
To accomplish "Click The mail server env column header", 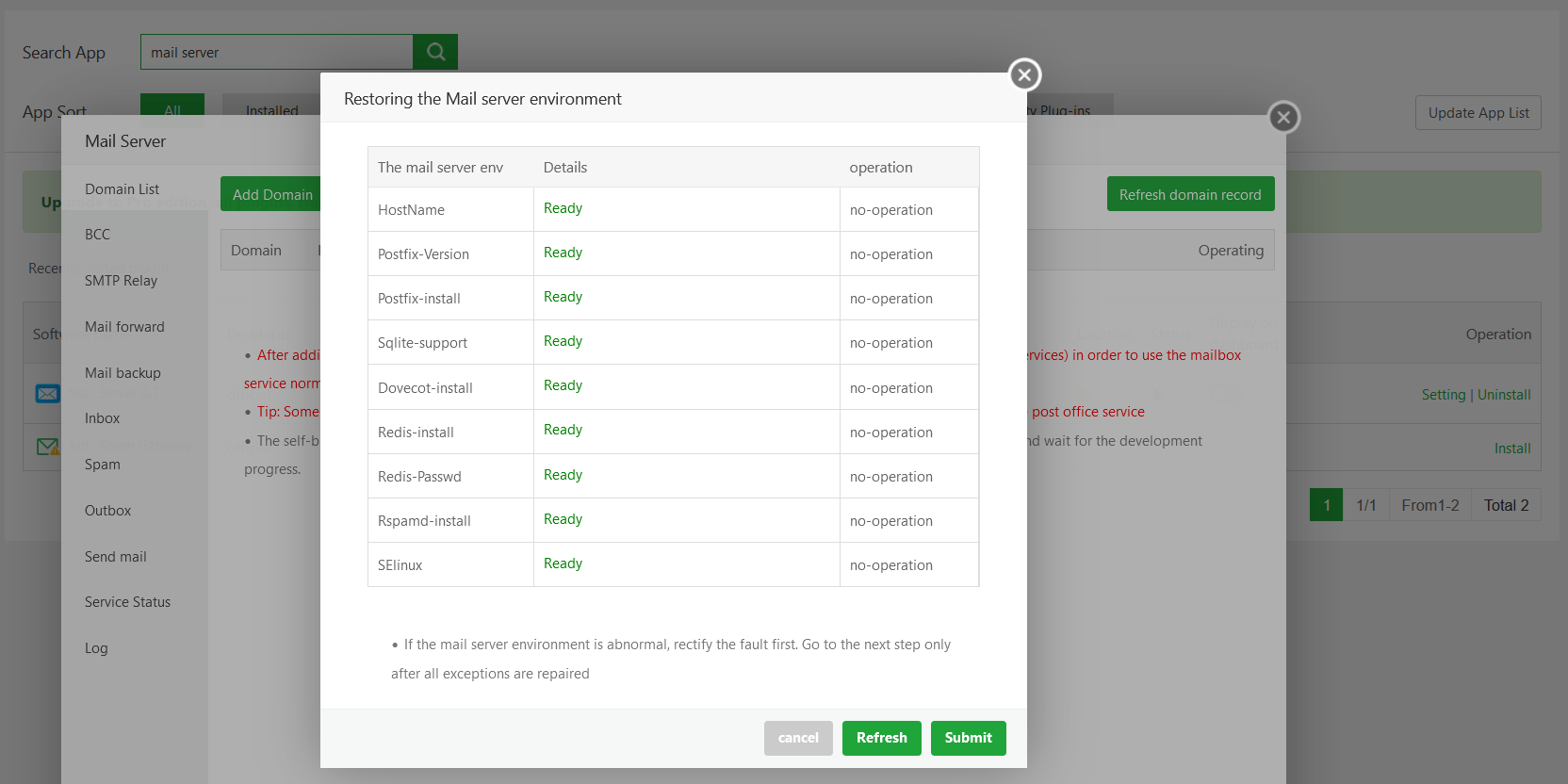I will coord(440,168).
